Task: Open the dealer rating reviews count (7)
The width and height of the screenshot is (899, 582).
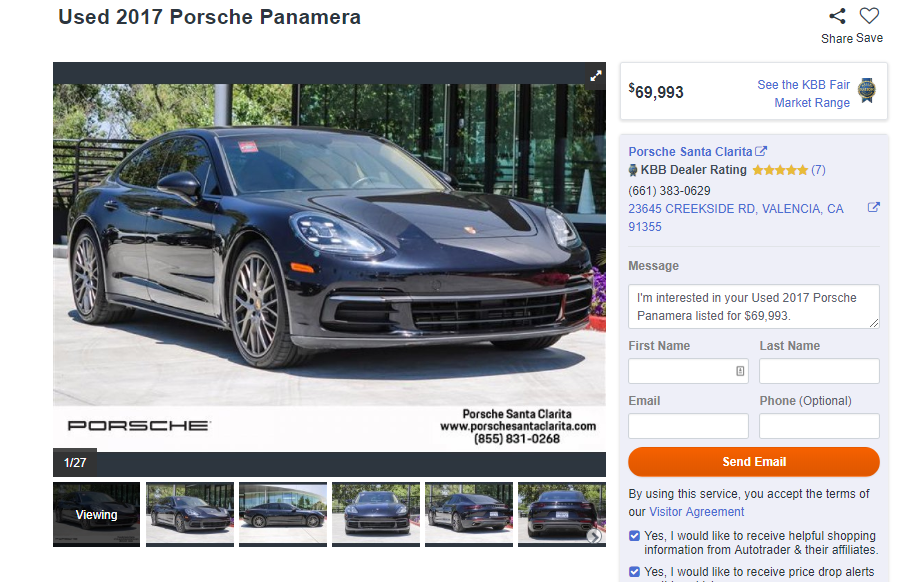Action: click(x=818, y=170)
